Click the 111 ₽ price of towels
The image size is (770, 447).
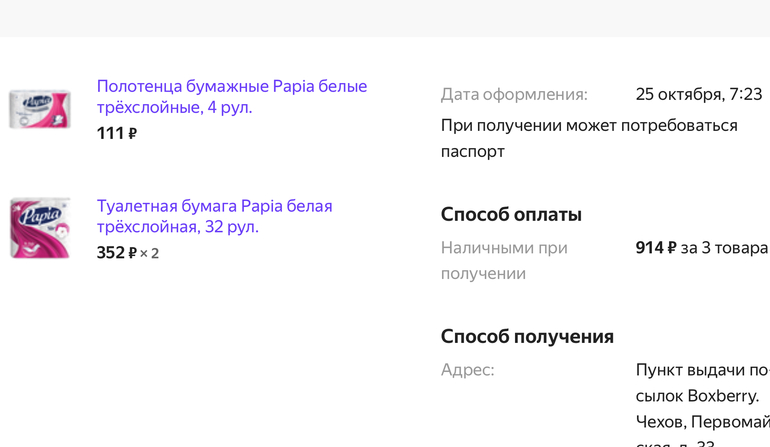point(116,133)
